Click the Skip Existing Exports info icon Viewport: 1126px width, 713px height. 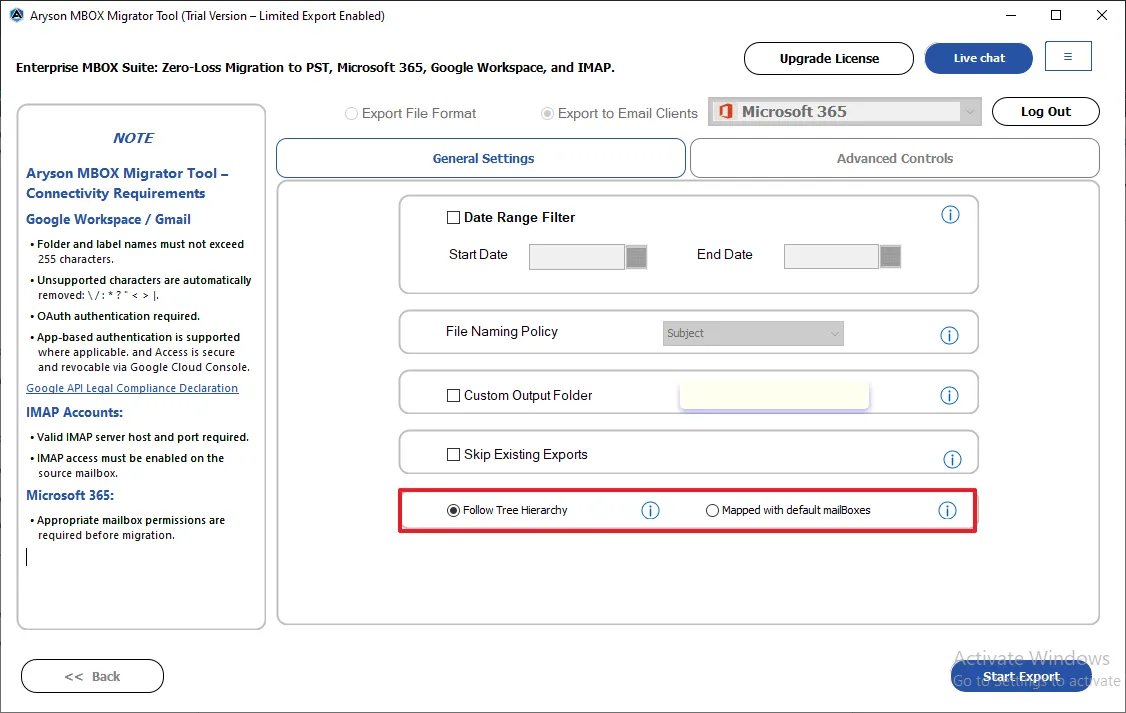(x=951, y=460)
